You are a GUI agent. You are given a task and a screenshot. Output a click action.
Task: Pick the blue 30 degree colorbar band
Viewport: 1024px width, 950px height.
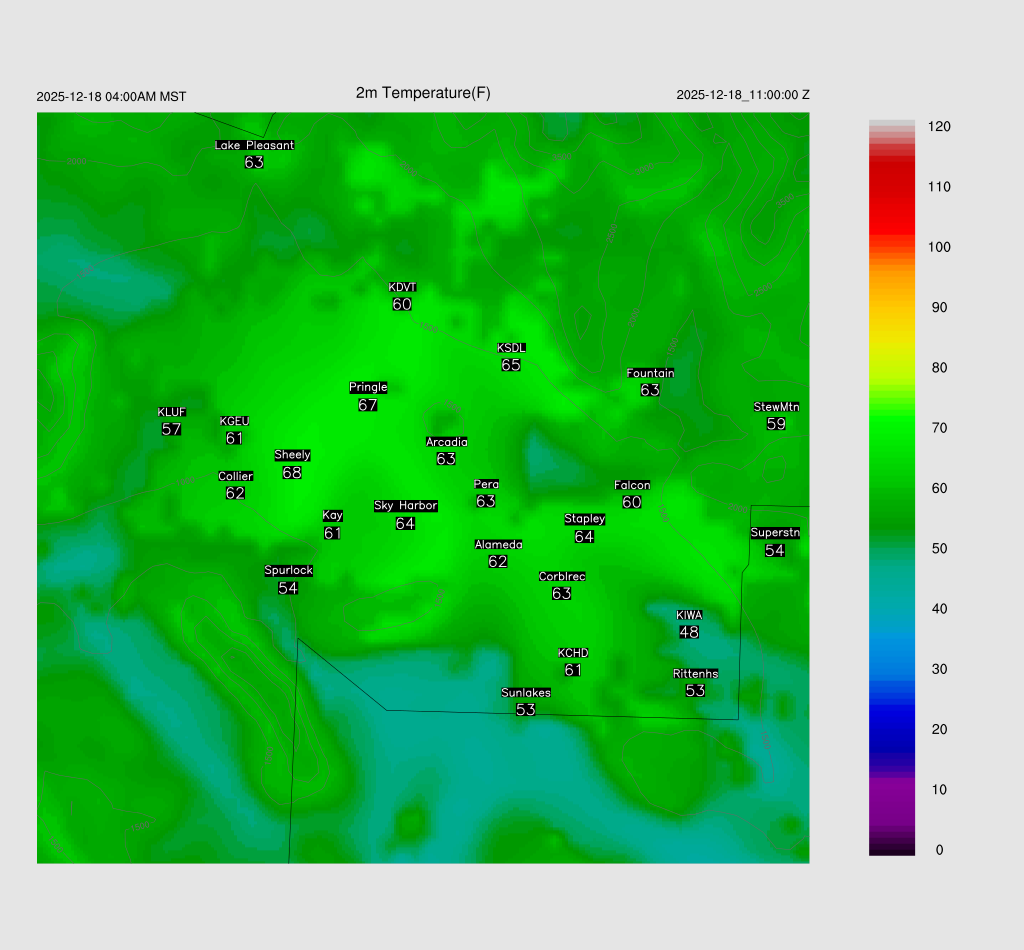892,669
